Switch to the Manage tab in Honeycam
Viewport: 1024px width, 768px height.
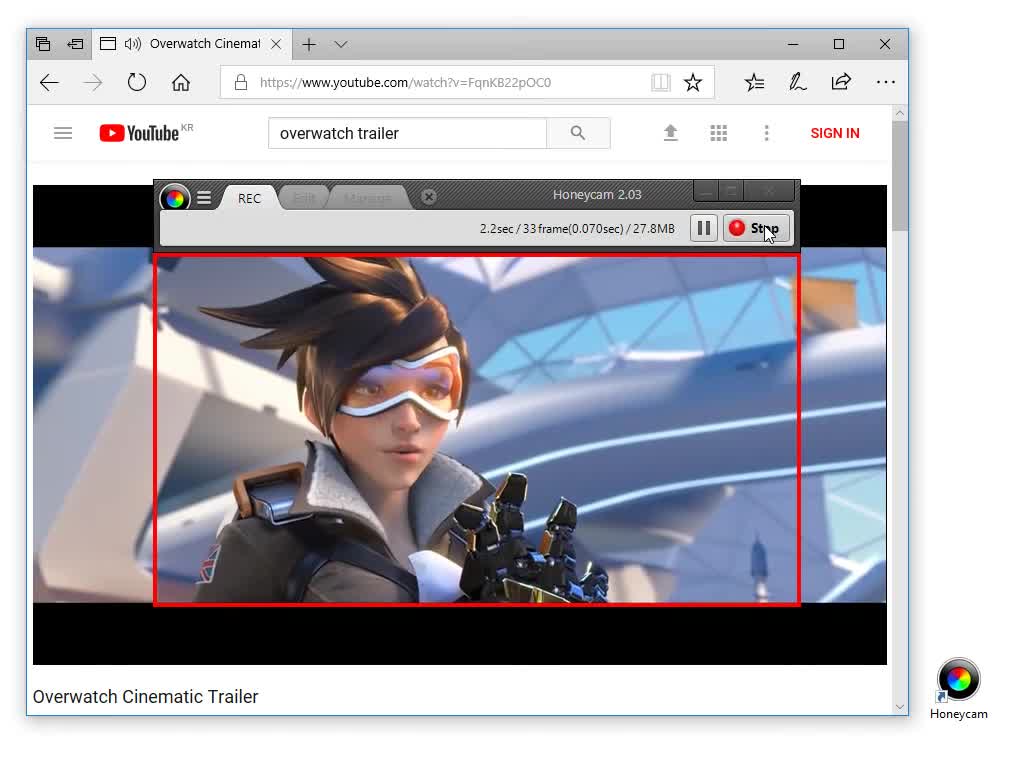[367, 198]
